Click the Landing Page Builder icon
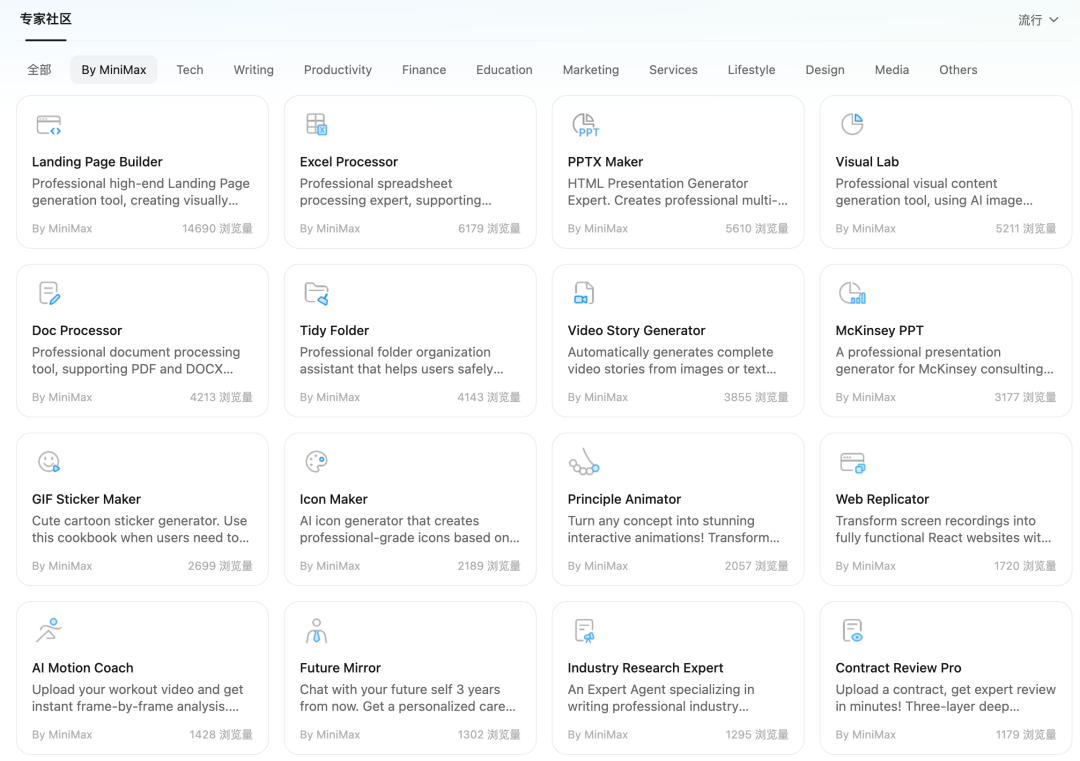The width and height of the screenshot is (1080, 761). point(49,125)
